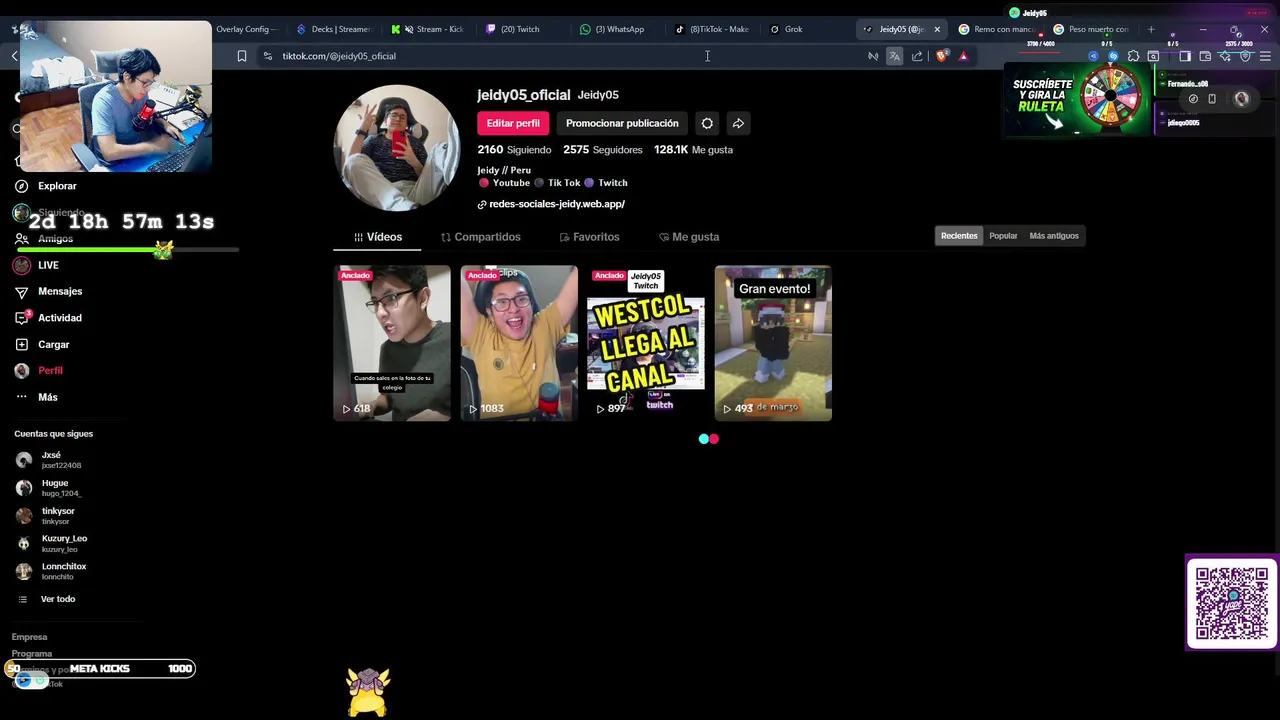Click the translate page icon
The height and width of the screenshot is (720, 1280).
(x=894, y=56)
